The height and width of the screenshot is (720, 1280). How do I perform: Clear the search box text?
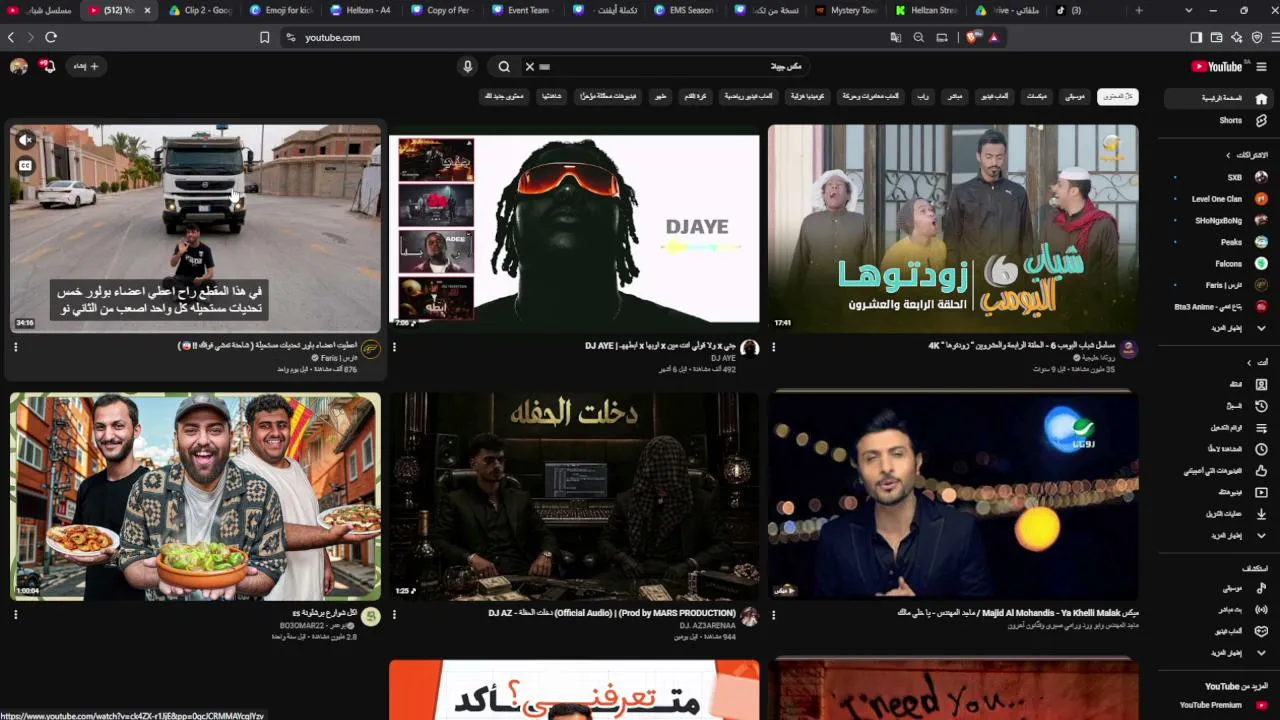[530, 67]
